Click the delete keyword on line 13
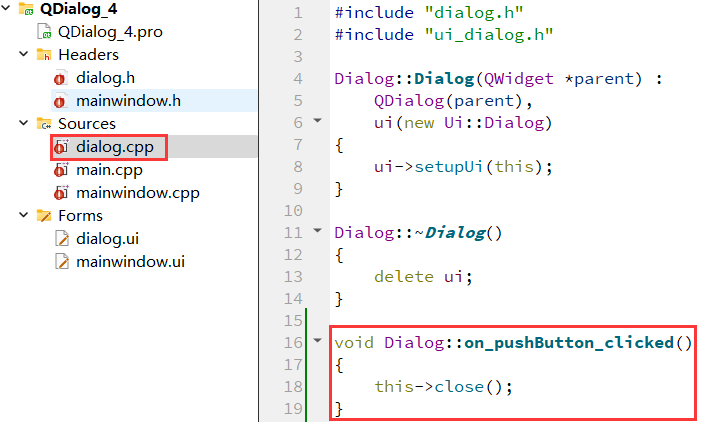This screenshot has height=422, width=705. [x=404, y=276]
